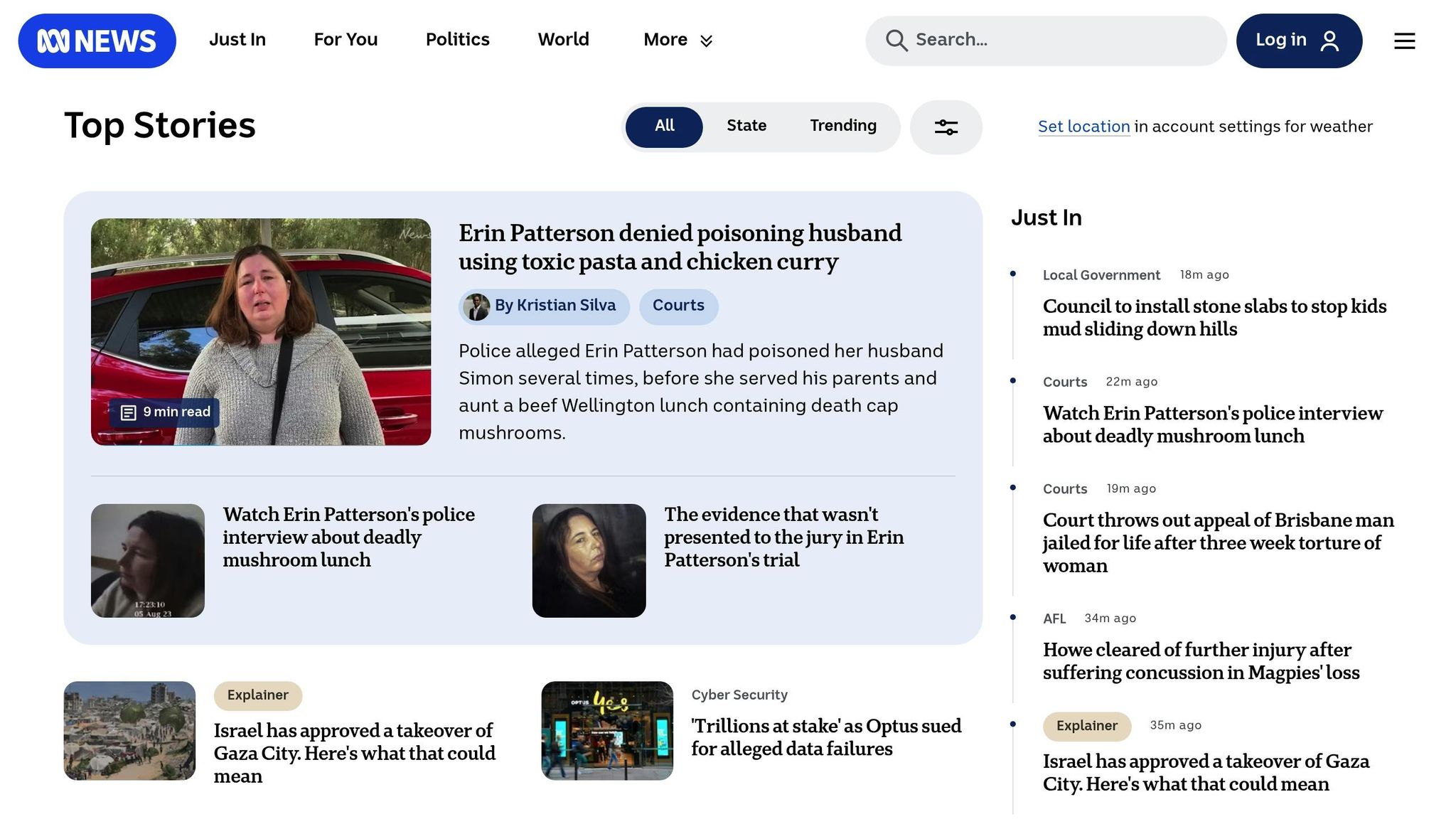Viewport: 1456px width, 819px height.
Task: Open the Gaza City camp thumbnail
Action: pos(129,731)
